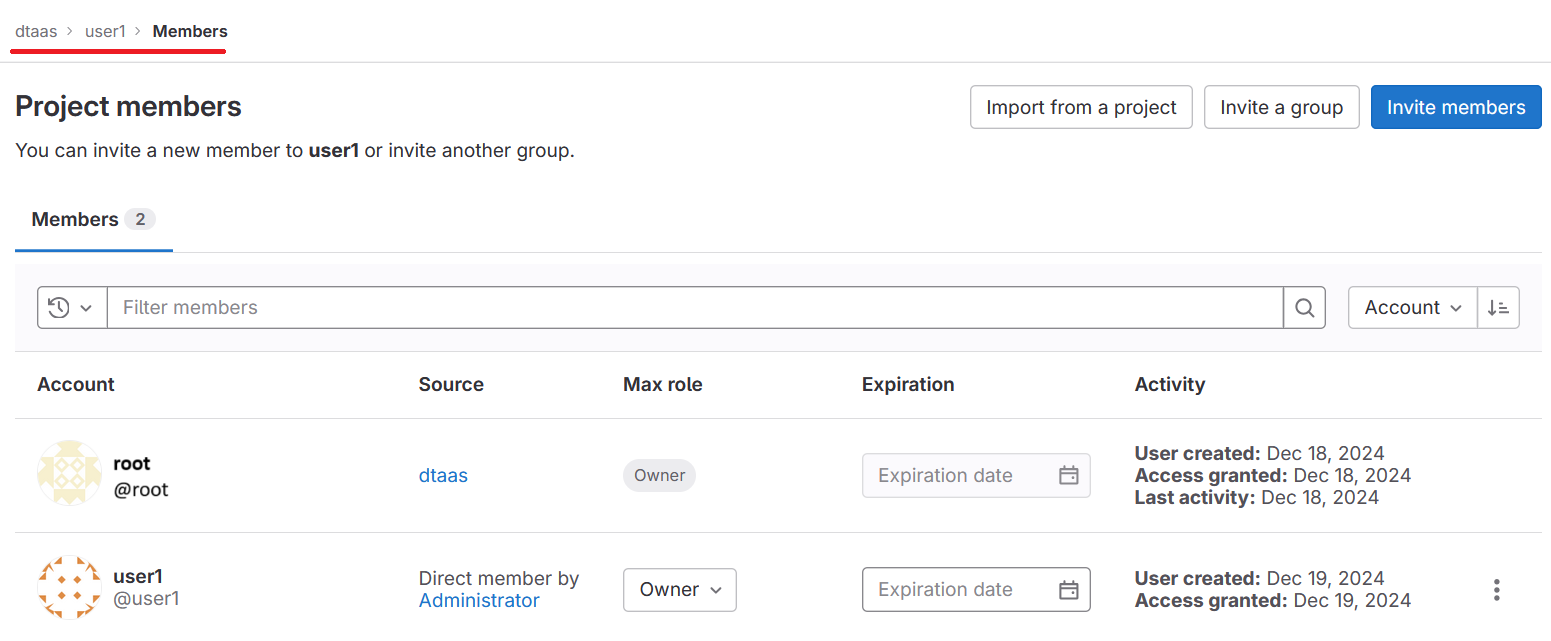Viewport: 1551px width, 641px height.
Task: Click user1's avatar image
Action: point(69,589)
